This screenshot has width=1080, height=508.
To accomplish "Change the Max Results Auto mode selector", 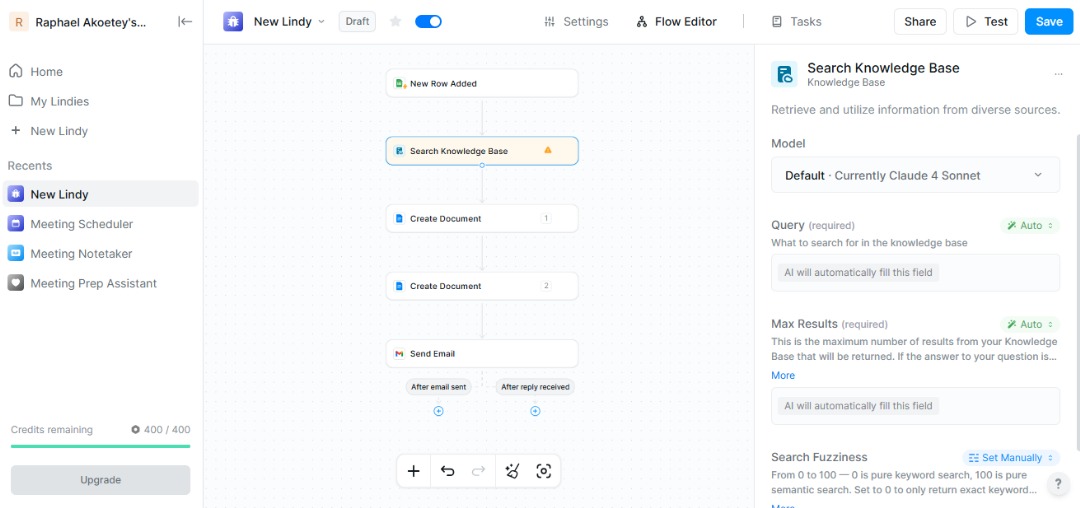I will pyautogui.click(x=1030, y=324).
